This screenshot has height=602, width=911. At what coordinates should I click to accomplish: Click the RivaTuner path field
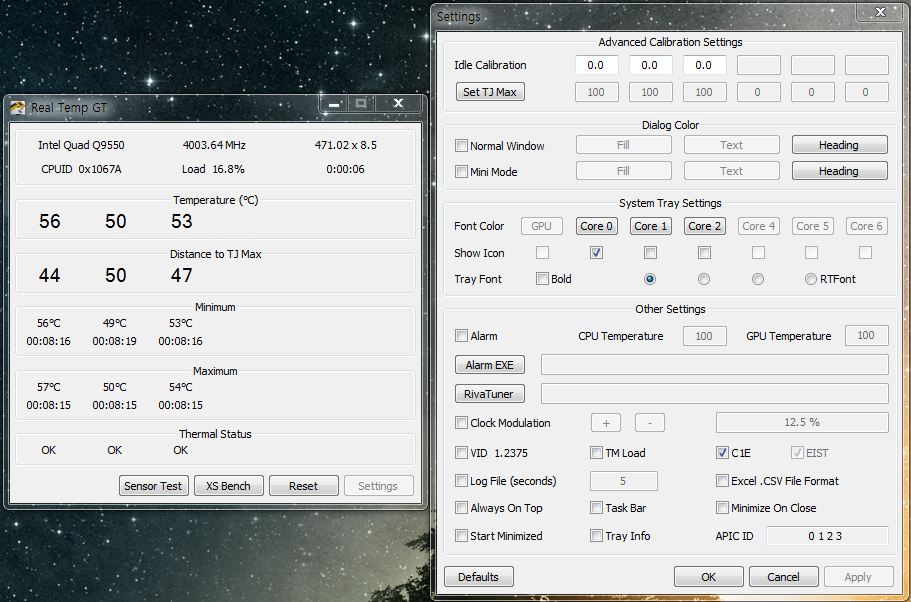[715, 393]
